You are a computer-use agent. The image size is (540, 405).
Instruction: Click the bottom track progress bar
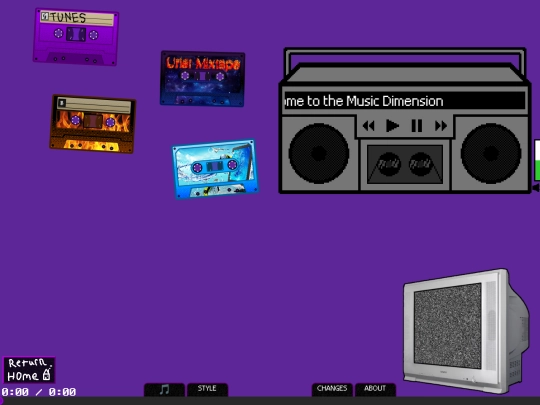270,401
